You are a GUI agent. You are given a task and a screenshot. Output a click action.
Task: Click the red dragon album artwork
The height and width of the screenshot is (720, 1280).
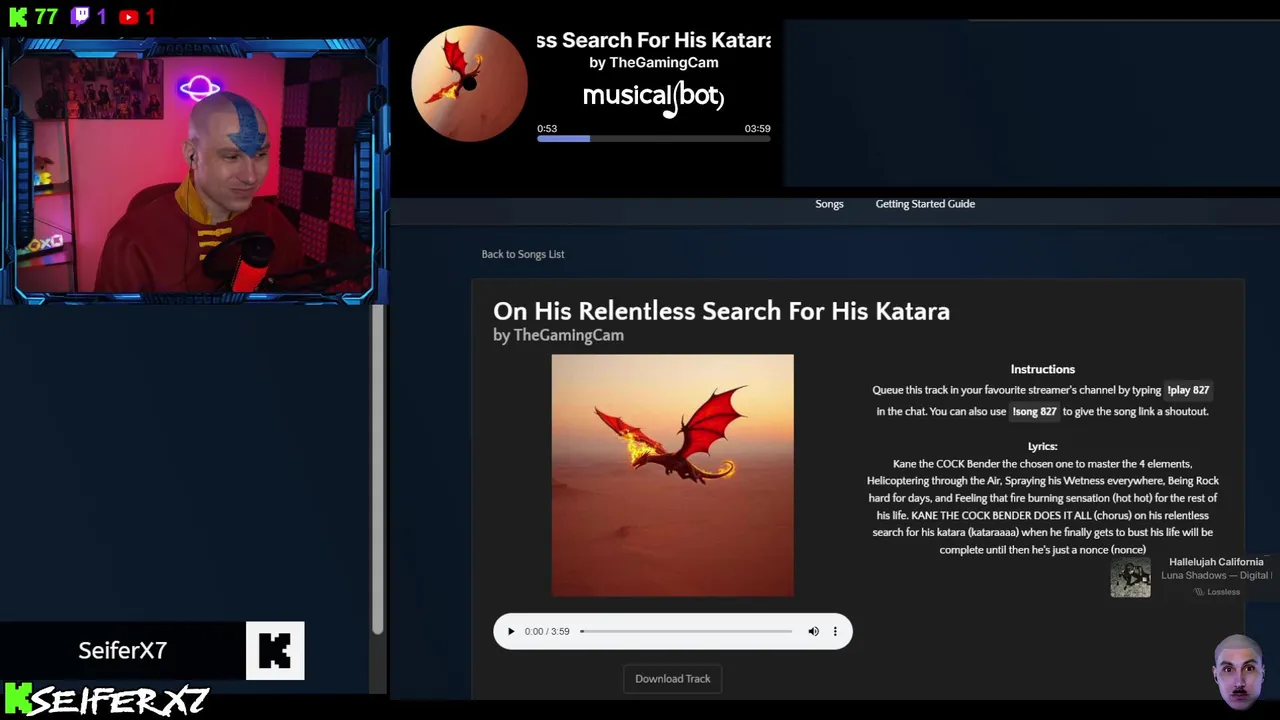pyautogui.click(x=672, y=475)
